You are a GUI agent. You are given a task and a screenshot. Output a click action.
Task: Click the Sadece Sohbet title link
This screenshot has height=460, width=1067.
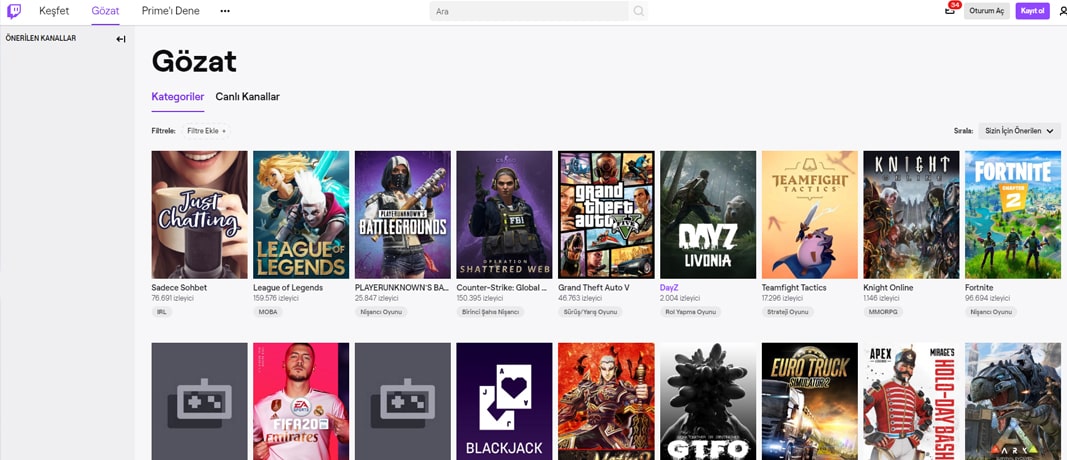179,288
